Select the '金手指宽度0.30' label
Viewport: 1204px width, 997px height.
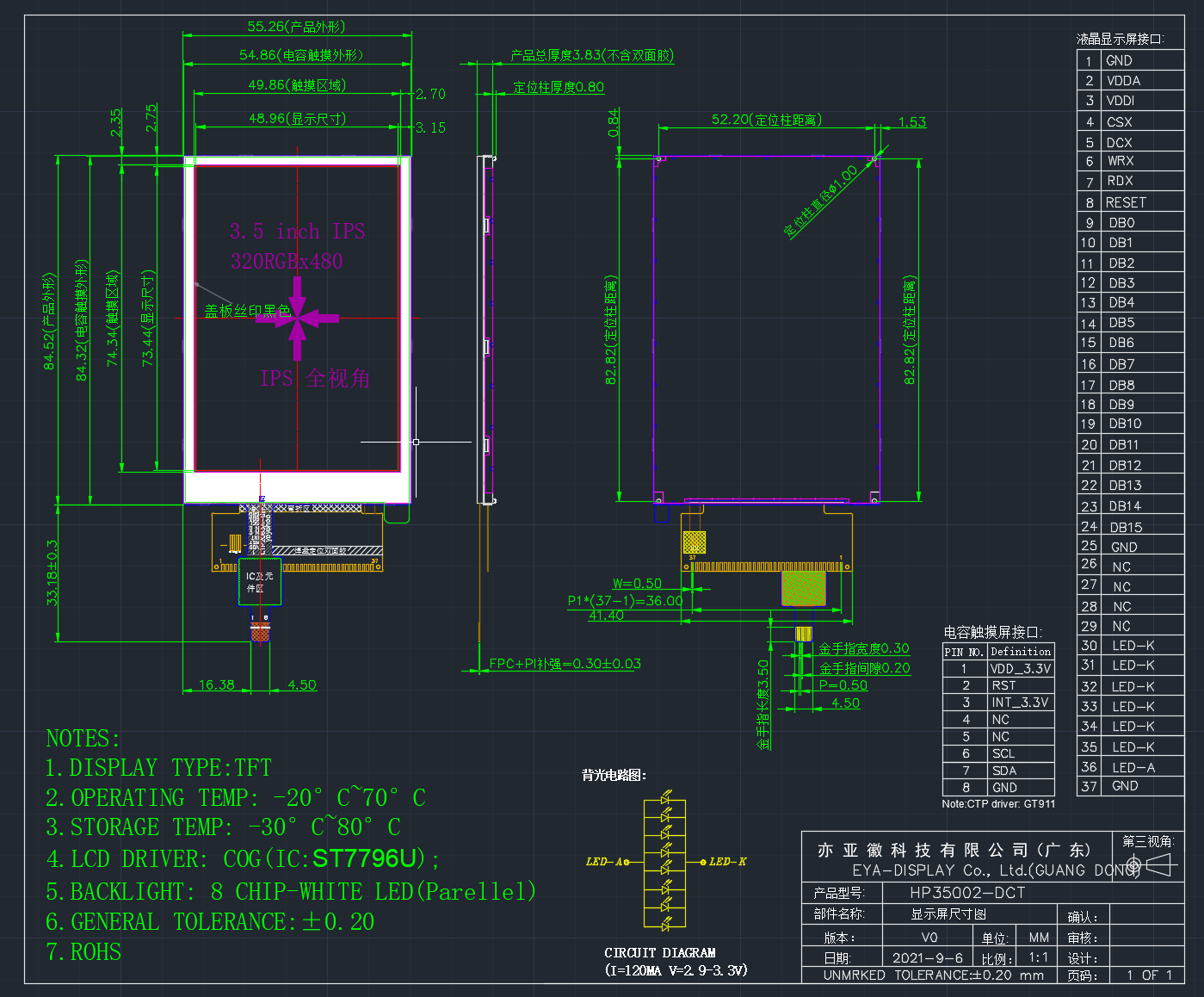864,648
